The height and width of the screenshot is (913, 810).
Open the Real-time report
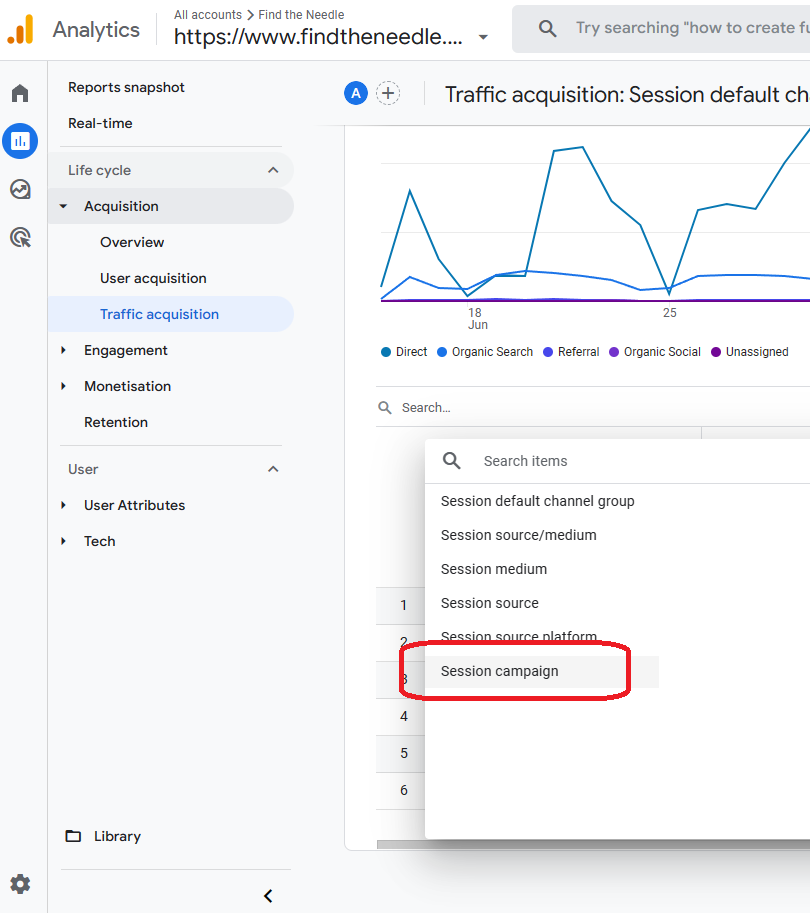100,123
